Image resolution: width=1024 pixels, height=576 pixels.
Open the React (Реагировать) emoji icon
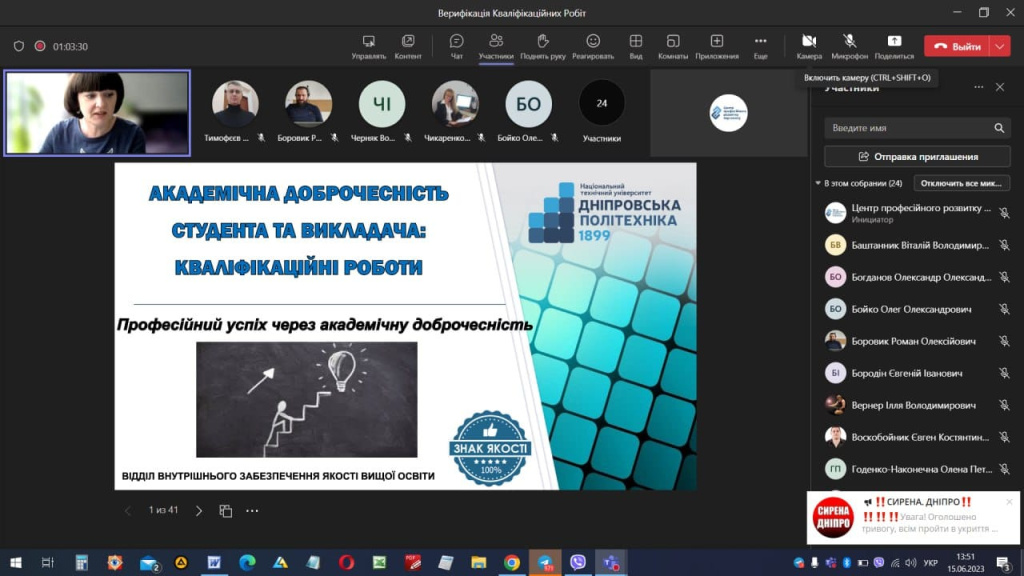pyautogui.click(x=593, y=46)
